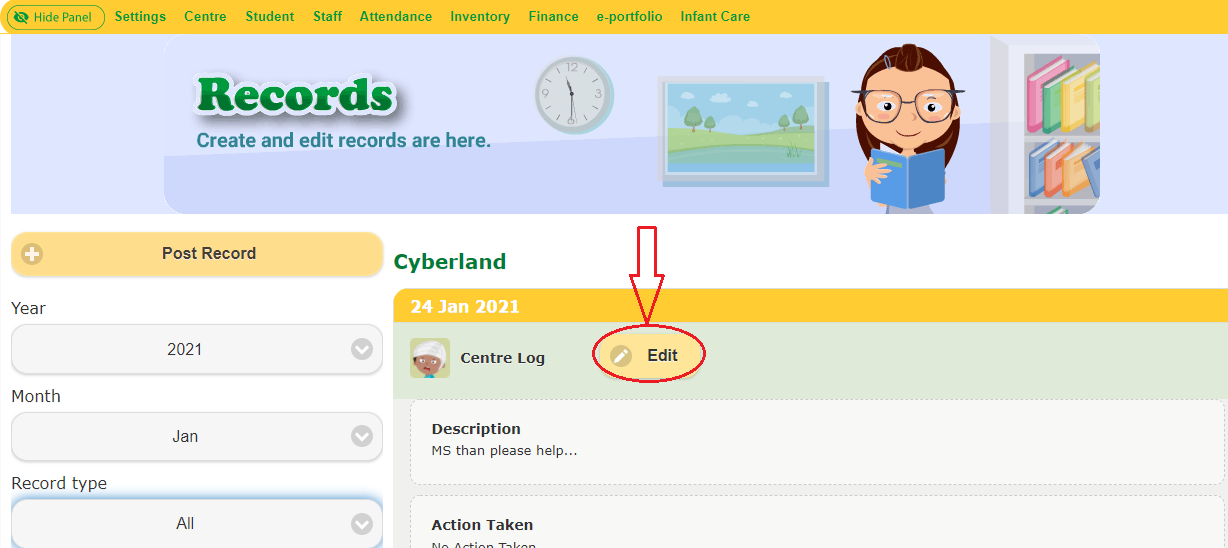Open the Attendance menu

coord(396,17)
